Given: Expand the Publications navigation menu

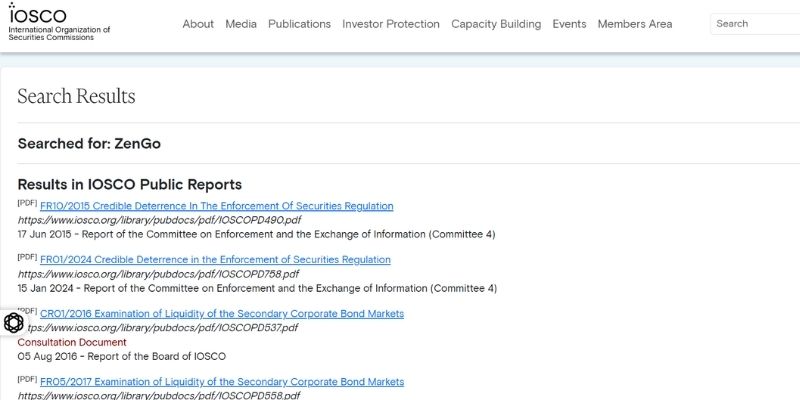Looking at the screenshot, I should tap(299, 24).
